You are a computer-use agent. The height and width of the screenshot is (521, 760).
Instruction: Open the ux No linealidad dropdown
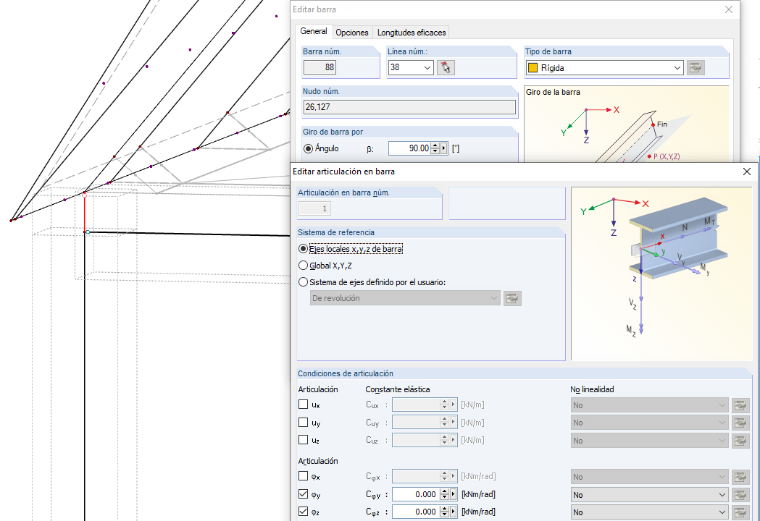point(649,405)
